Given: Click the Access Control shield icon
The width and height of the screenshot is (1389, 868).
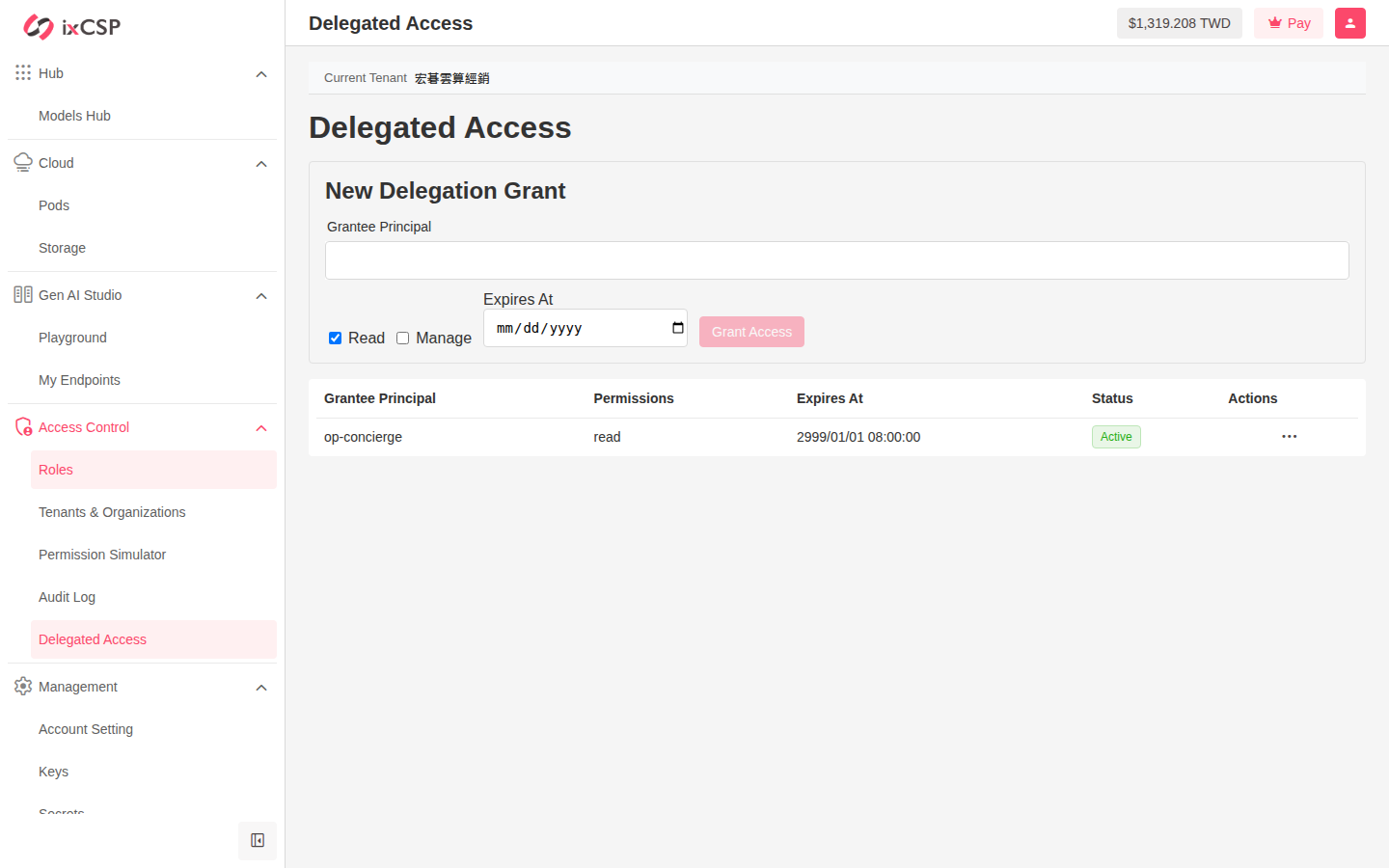Looking at the screenshot, I should pyautogui.click(x=23, y=427).
